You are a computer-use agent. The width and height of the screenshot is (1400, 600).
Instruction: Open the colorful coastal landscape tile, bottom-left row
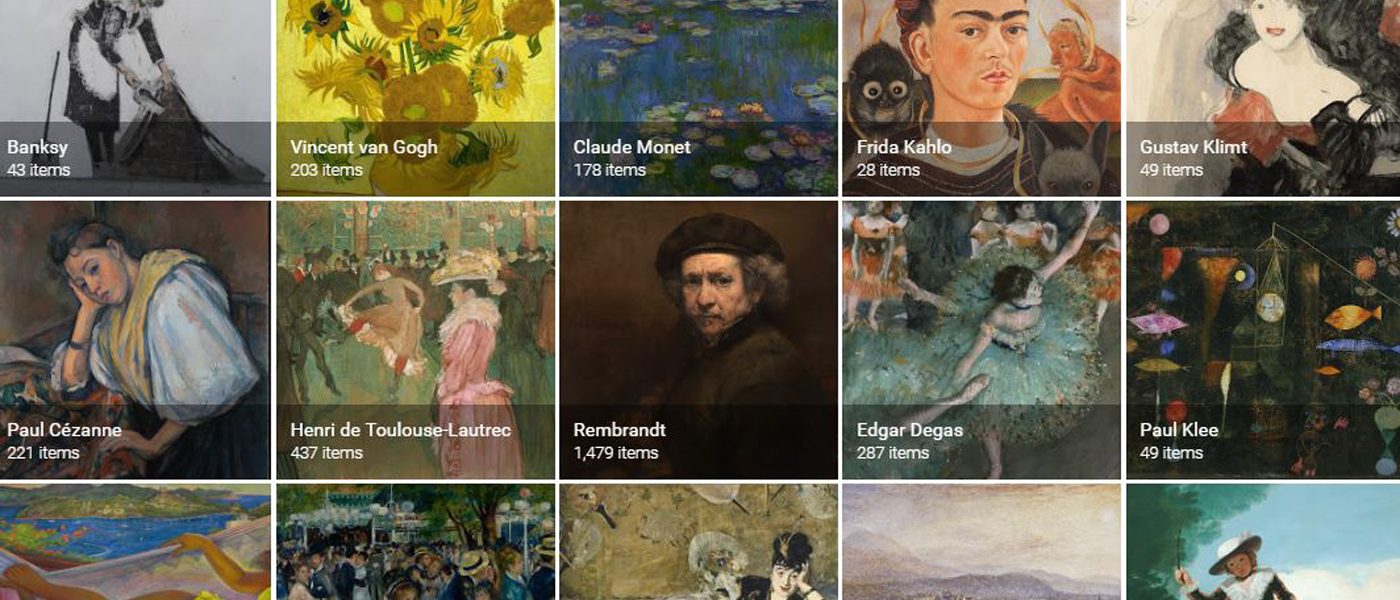[x=135, y=542]
